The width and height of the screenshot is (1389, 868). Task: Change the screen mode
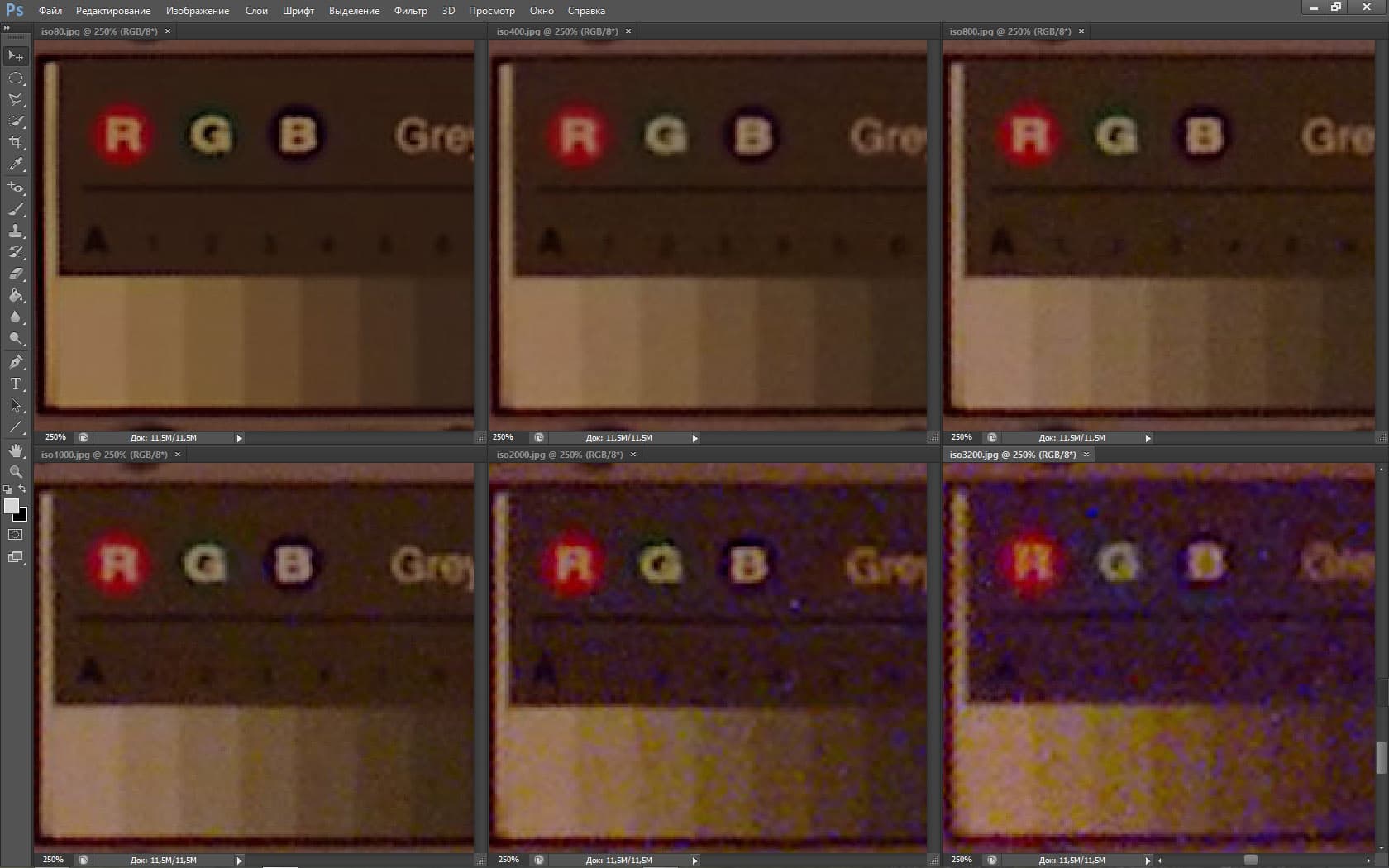coord(16,557)
